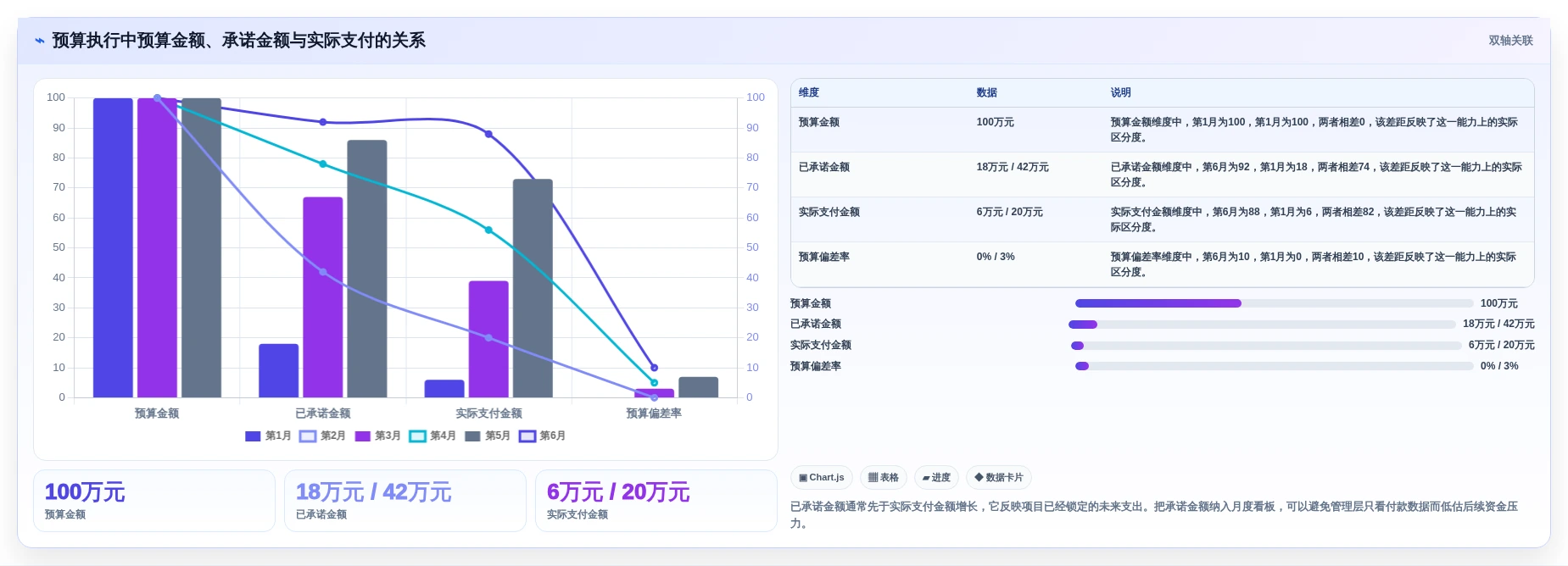
Task: Click the 第5月 bar in 实际支付金额 group
Action: coord(533,288)
